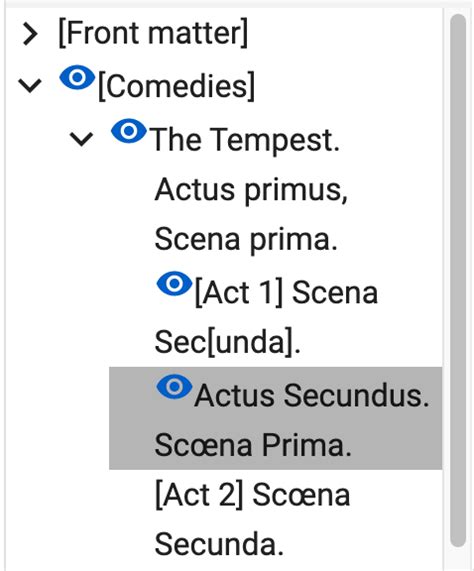Go to Actus primus, line
Image resolution: width=474 pixels, height=571 pixels.
click(x=251, y=190)
